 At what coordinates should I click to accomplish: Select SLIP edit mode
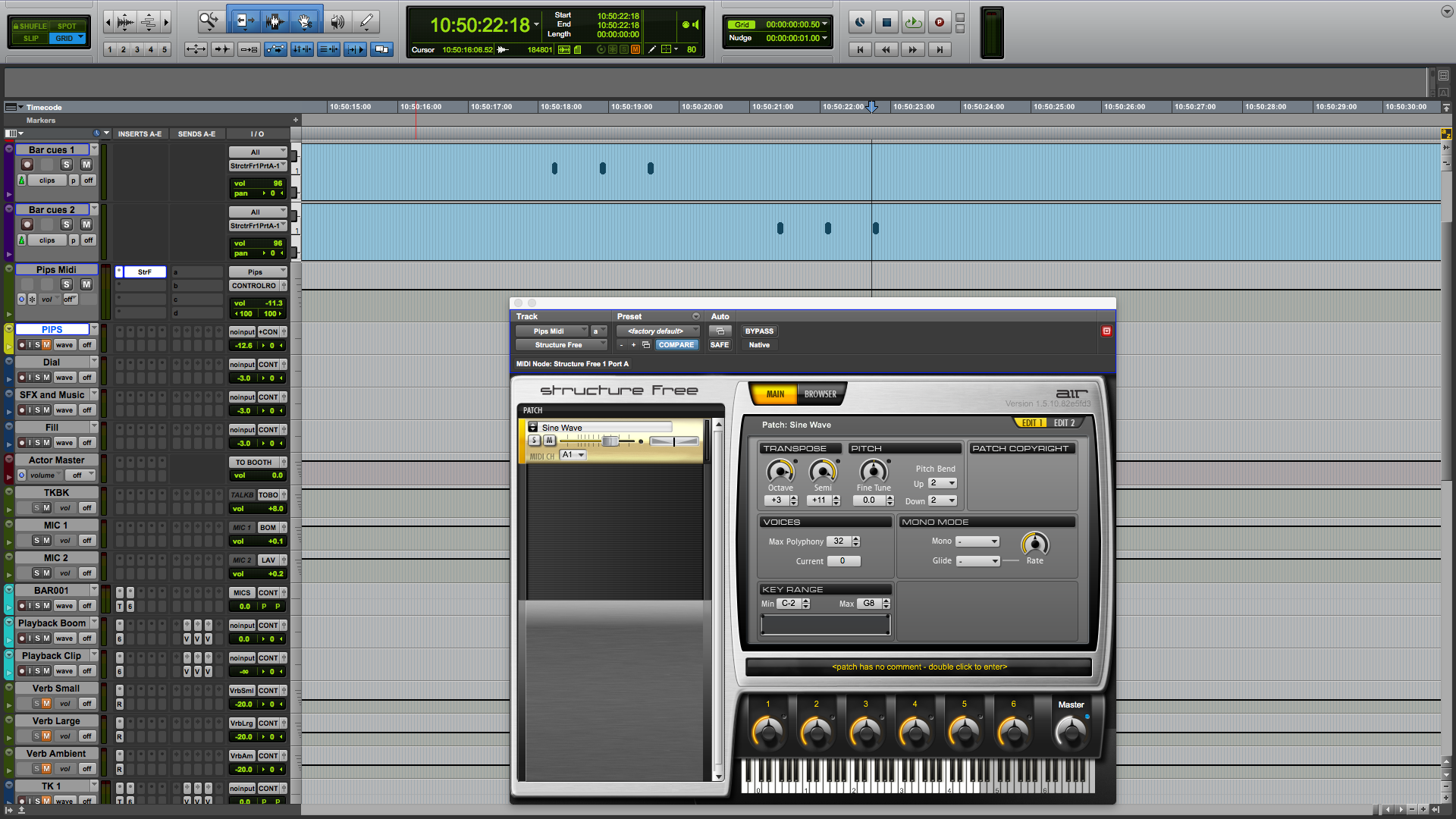30,38
